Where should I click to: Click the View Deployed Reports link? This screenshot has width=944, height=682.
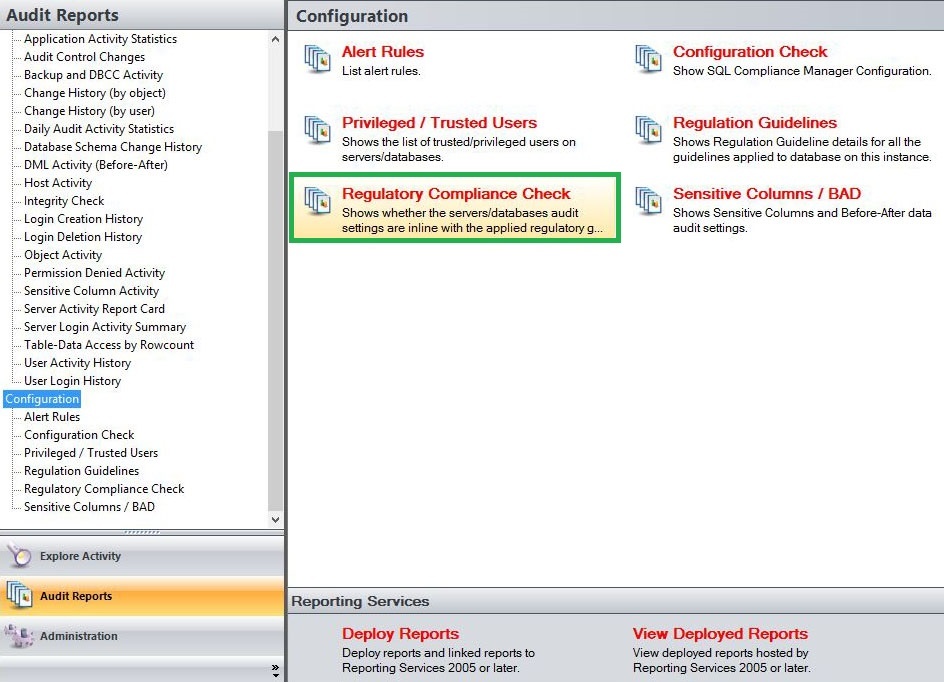[720, 634]
